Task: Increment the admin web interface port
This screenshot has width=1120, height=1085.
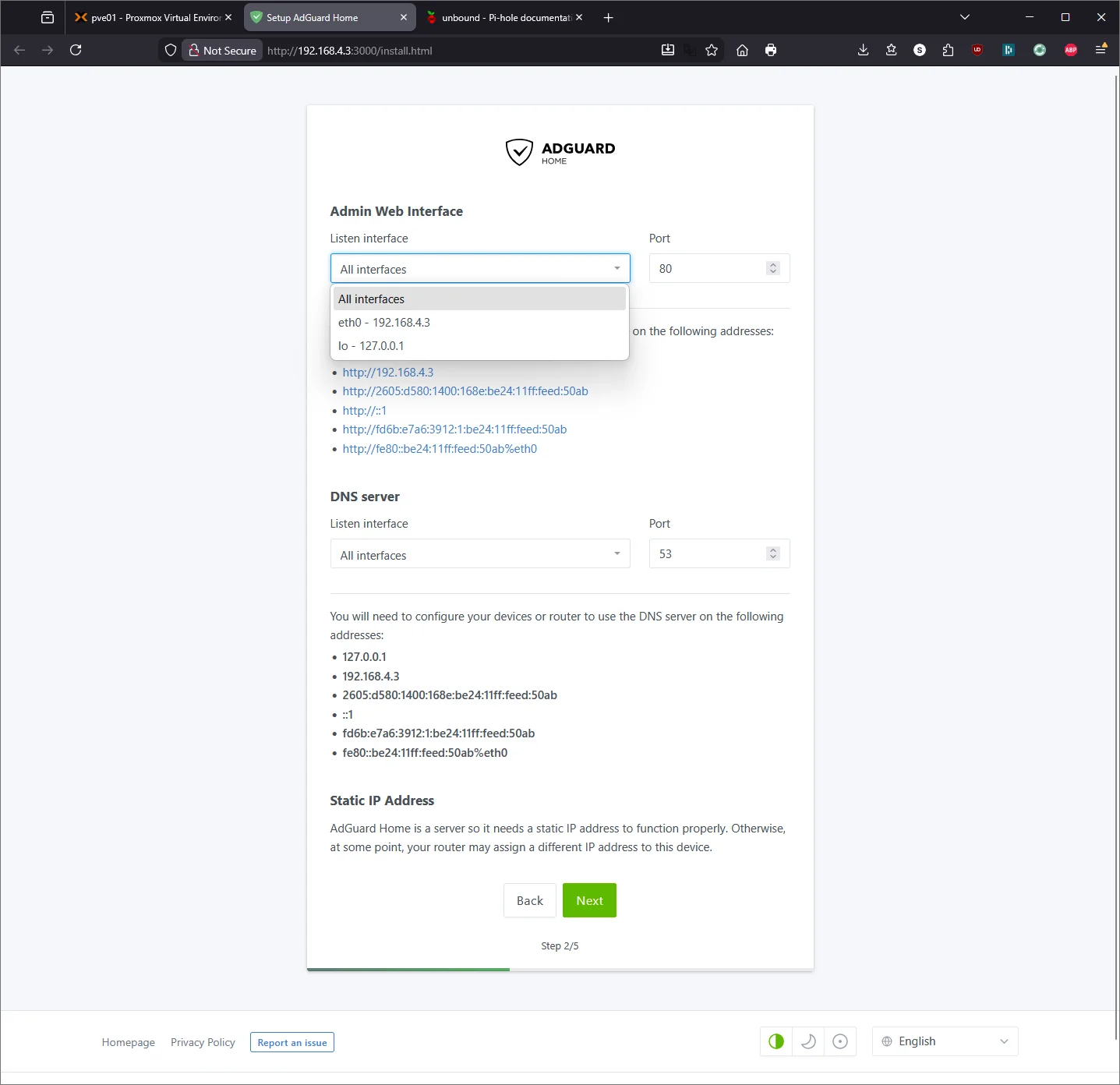Action: point(772,264)
